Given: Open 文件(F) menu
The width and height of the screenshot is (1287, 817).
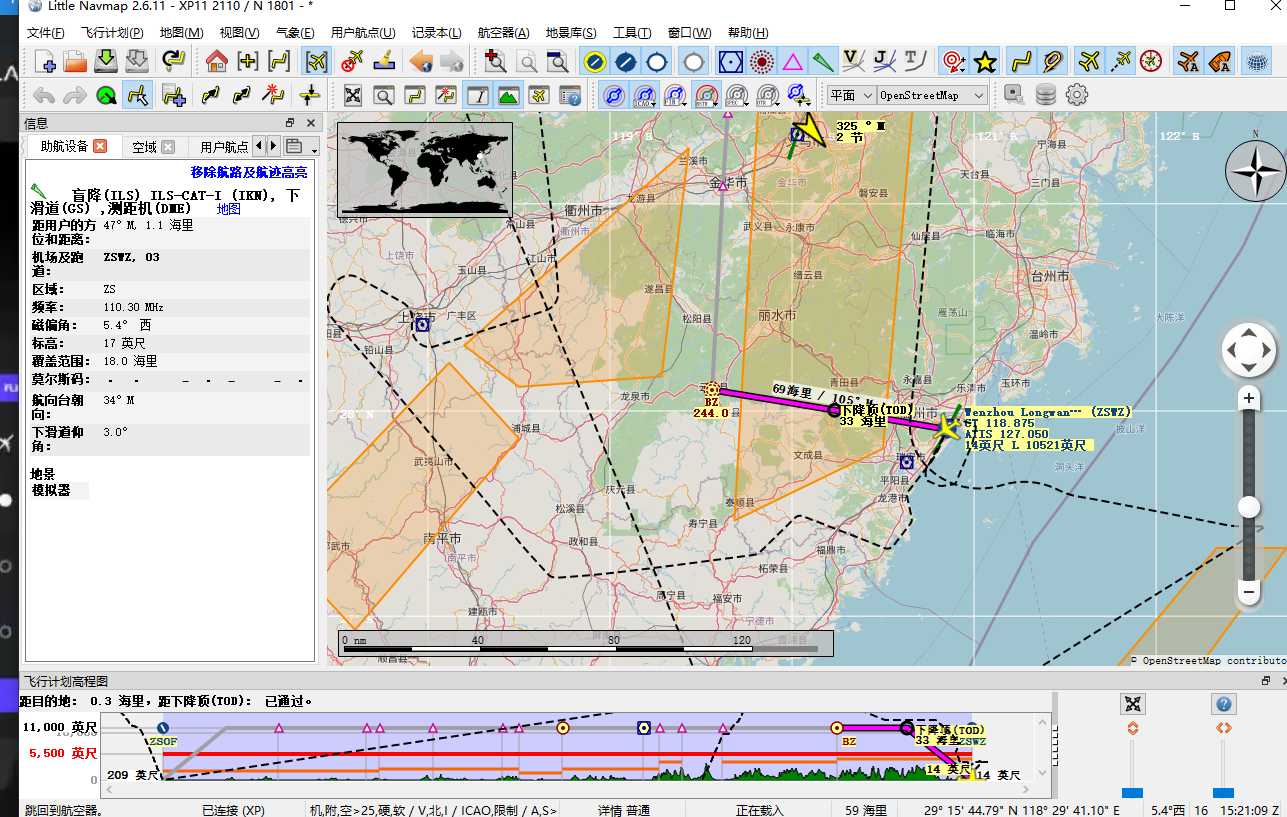Looking at the screenshot, I should coord(46,33).
